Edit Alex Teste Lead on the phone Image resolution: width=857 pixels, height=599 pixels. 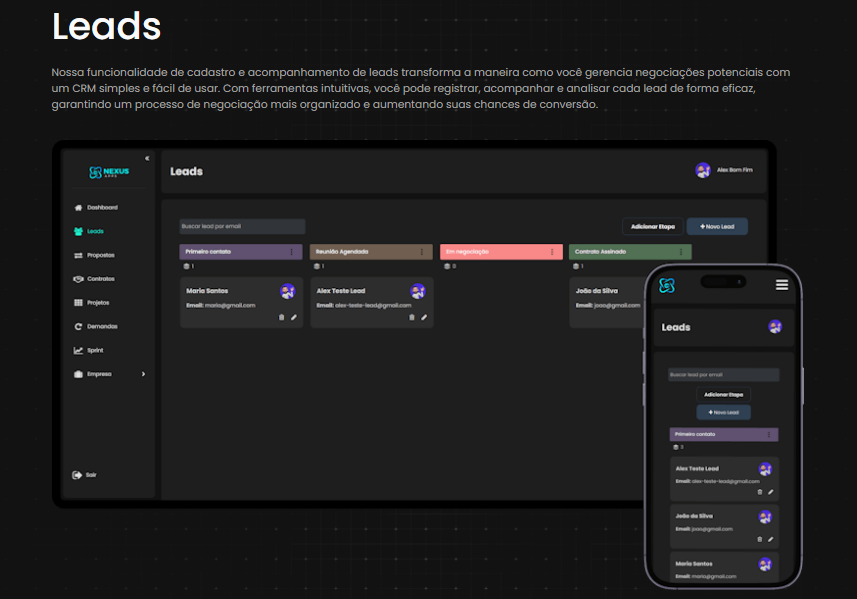771,492
